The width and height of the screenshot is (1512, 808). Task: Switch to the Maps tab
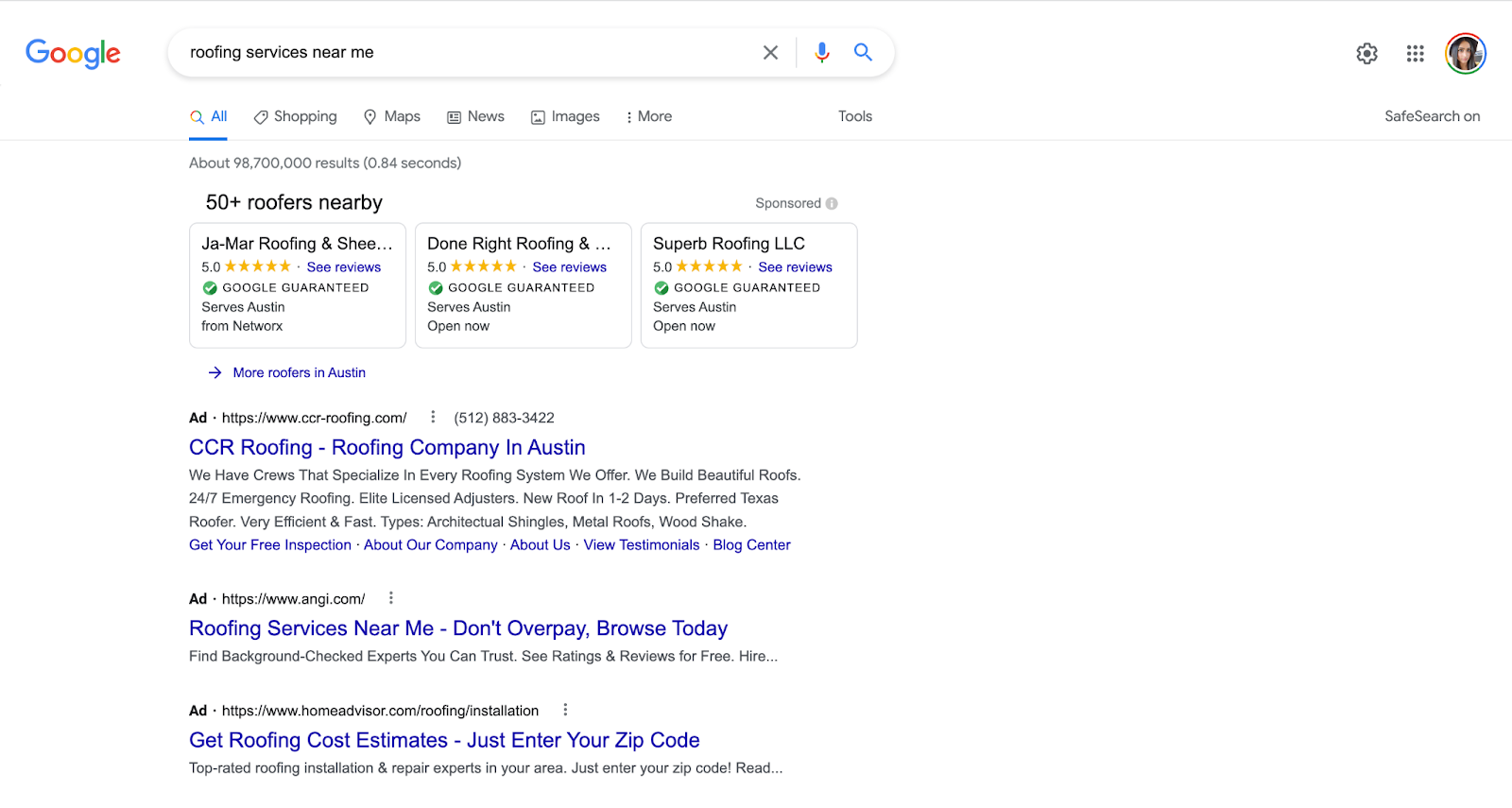point(392,116)
